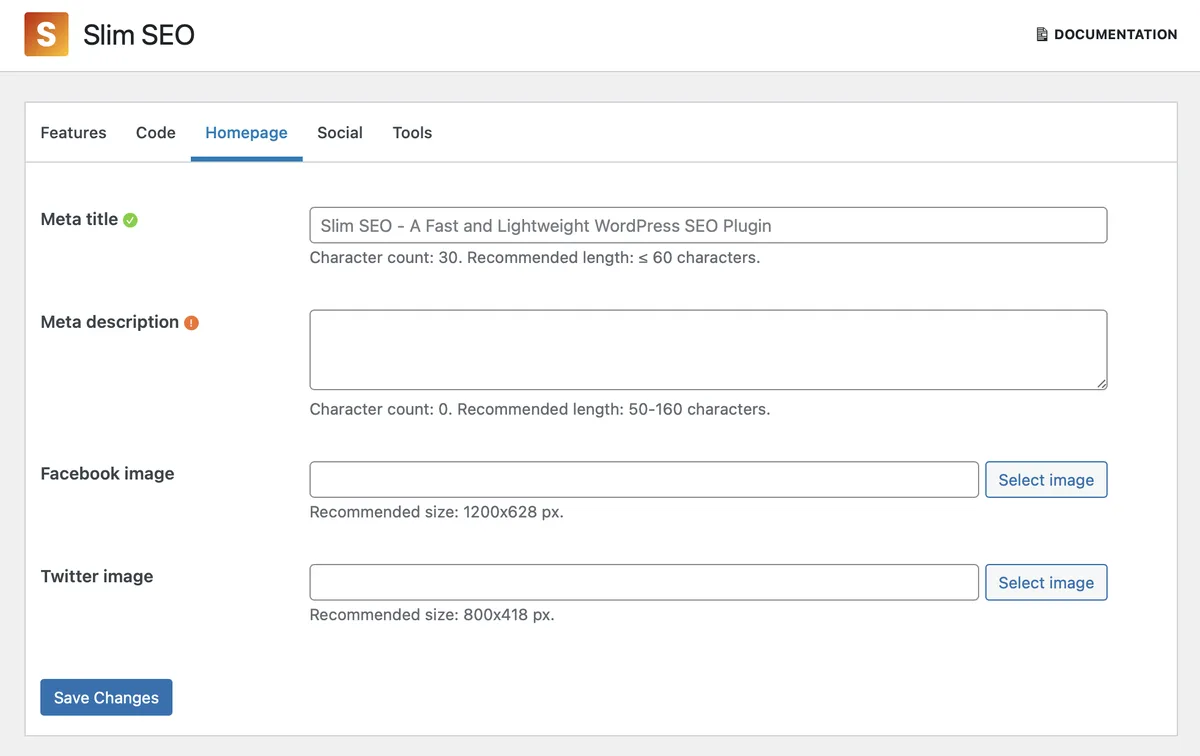Click the Facebook image label

pos(107,474)
